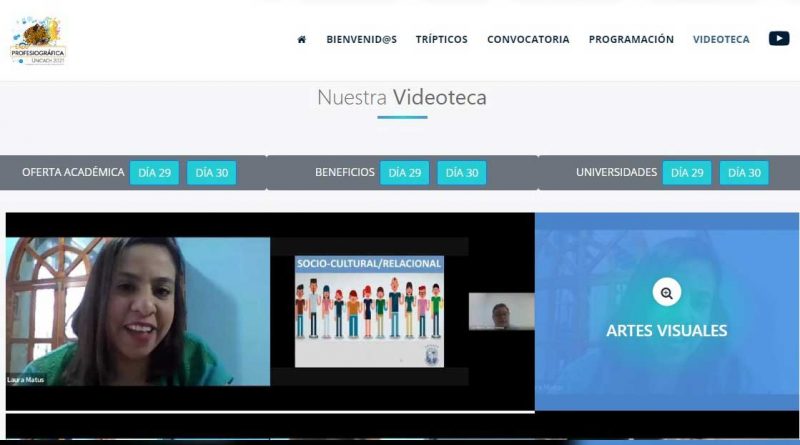The image size is (800, 445).
Task: Open the Artes Visuales video title
Action: [666, 331]
